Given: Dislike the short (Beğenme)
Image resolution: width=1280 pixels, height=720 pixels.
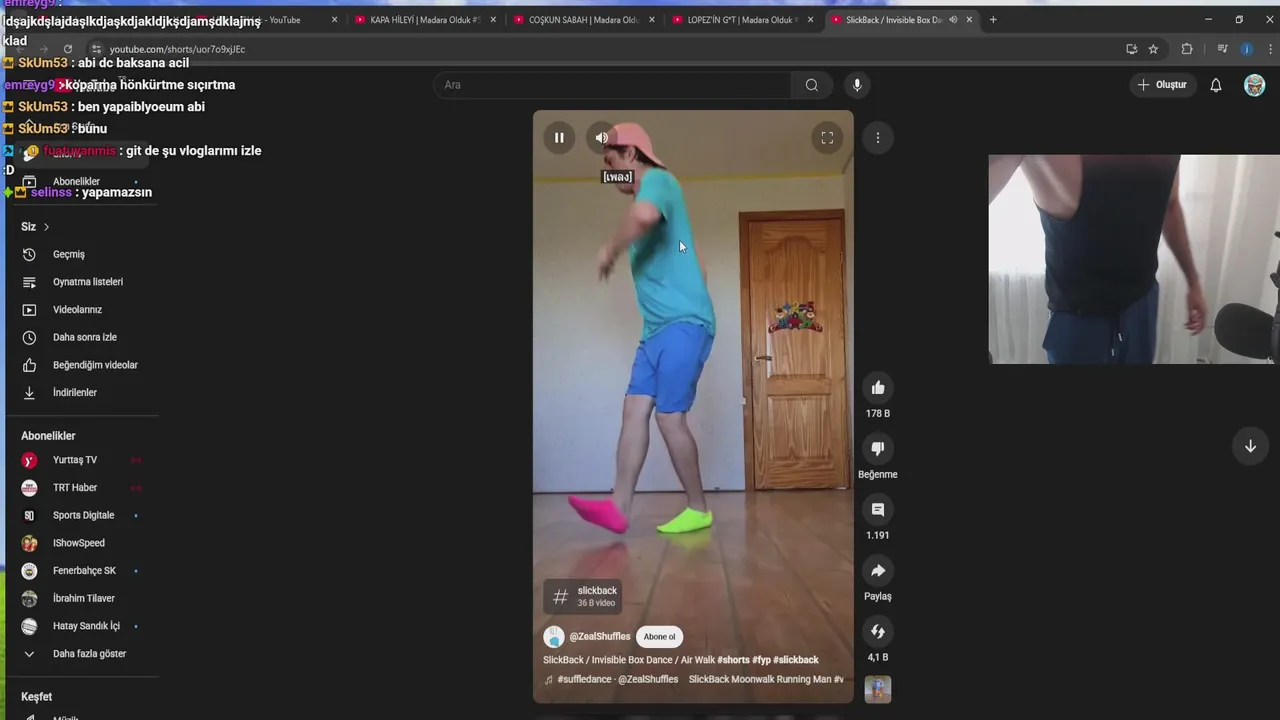Looking at the screenshot, I should (878, 449).
